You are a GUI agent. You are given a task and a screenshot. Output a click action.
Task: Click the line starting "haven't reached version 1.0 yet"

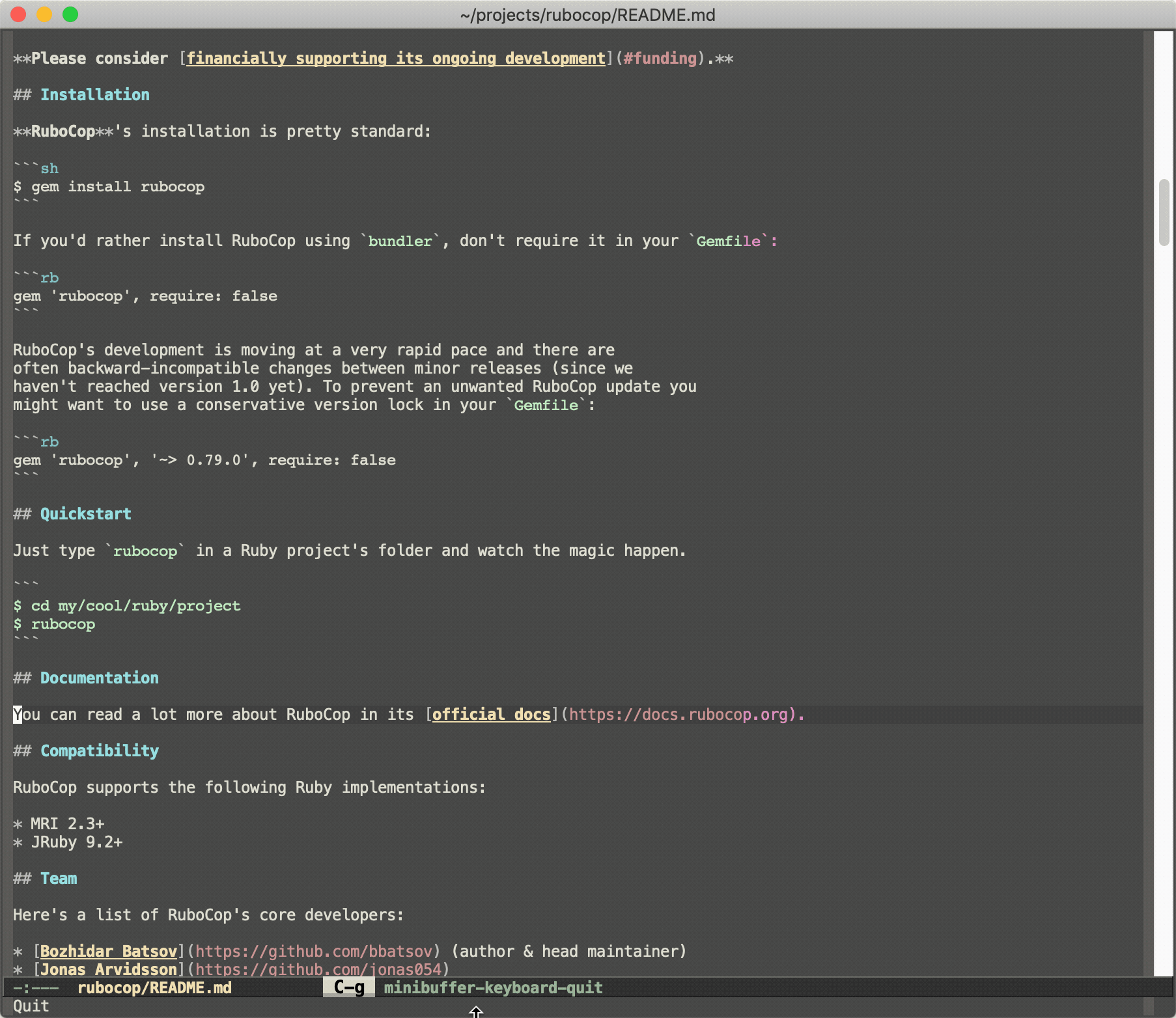tap(355, 387)
